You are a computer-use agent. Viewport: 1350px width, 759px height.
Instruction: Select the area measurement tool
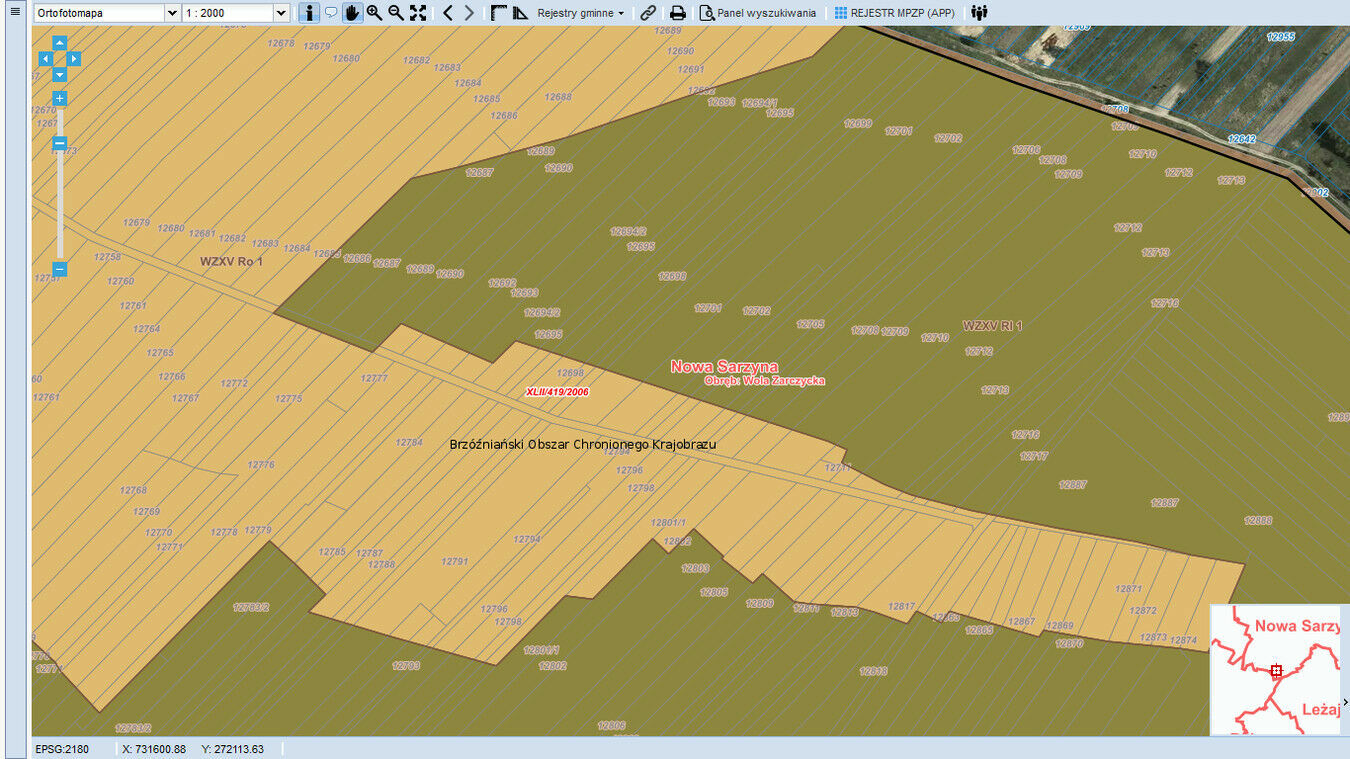point(520,13)
